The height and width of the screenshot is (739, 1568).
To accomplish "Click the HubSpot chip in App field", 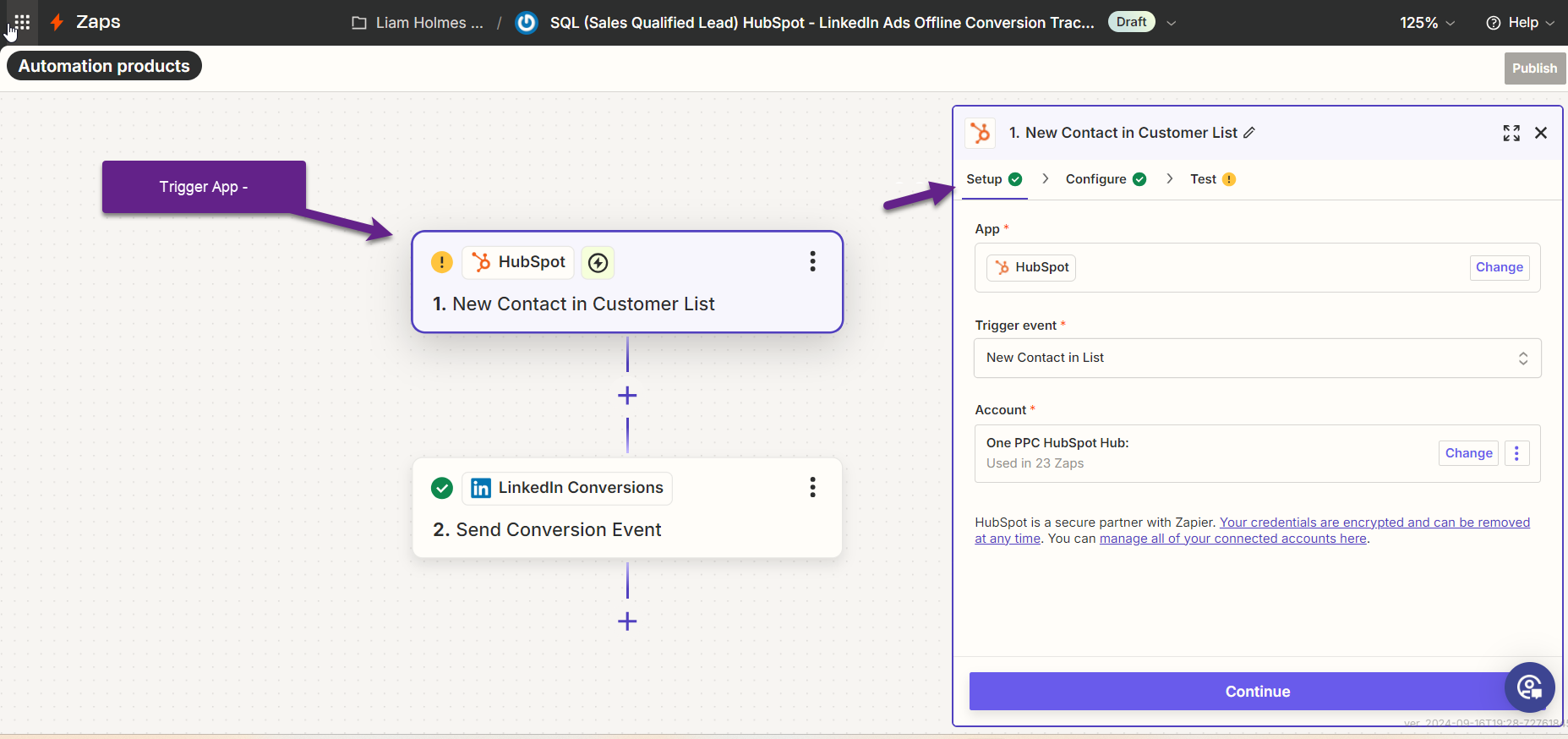I will point(1031,267).
